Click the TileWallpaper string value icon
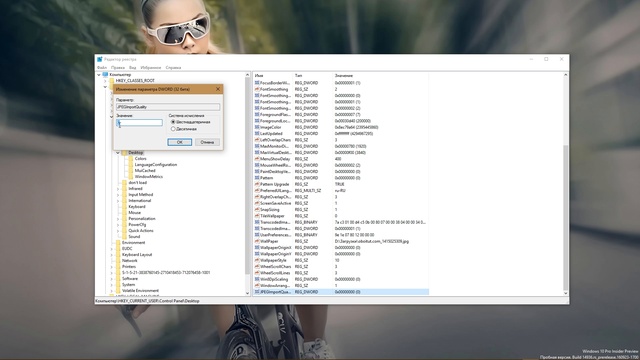 257,216
